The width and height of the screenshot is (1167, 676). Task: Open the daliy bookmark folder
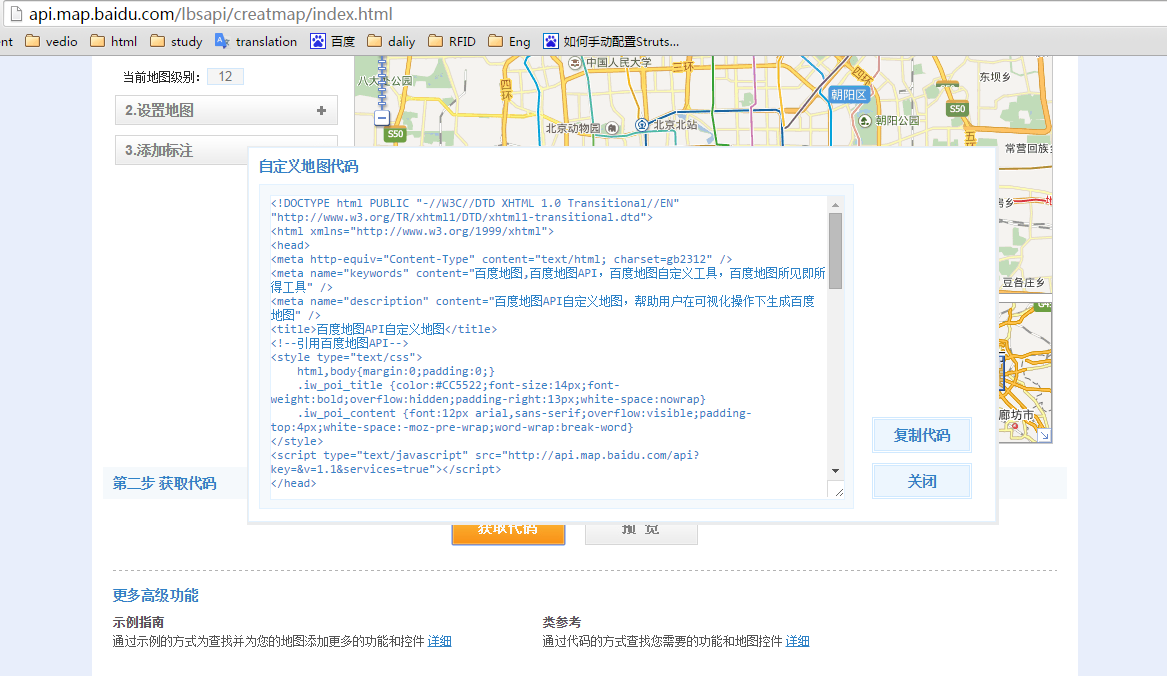coord(391,42)
